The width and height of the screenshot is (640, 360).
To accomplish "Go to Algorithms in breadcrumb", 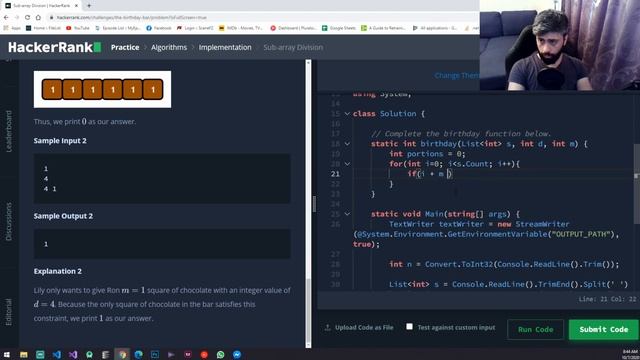I will 169,47.
